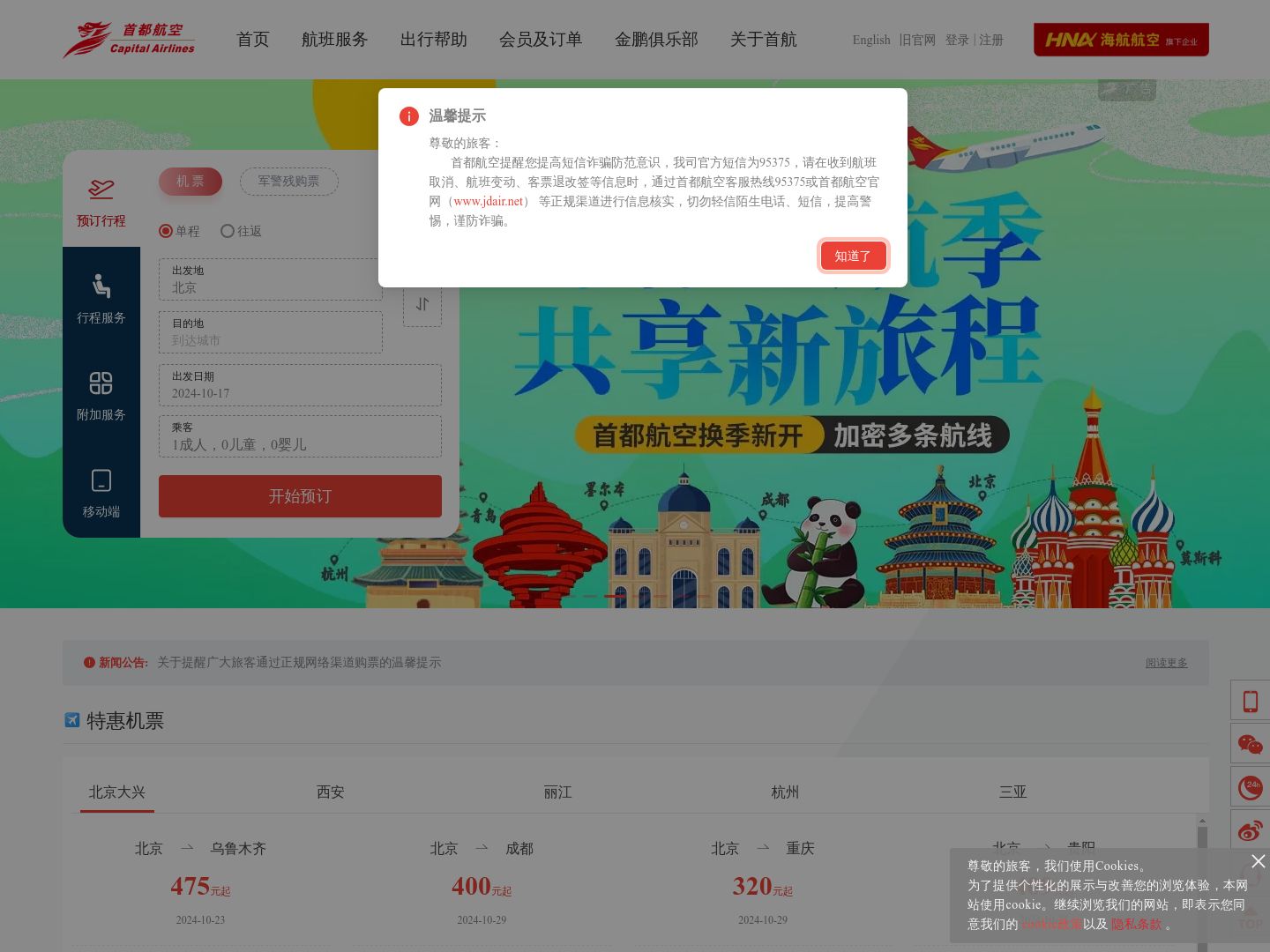
Task: Open the 金鹏俱乐部 menu
Action: click(656, 40)
